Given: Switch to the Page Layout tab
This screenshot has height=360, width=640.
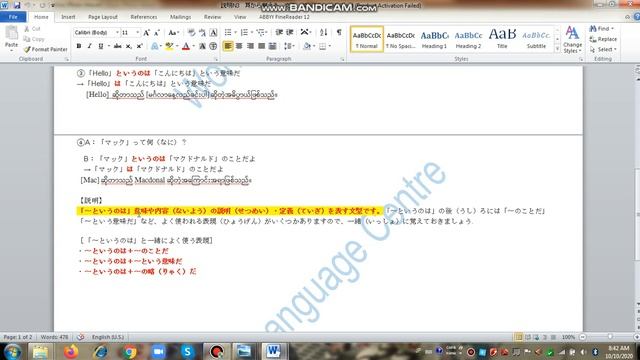Looking at the screenshot, I should [x=102, y=17].
